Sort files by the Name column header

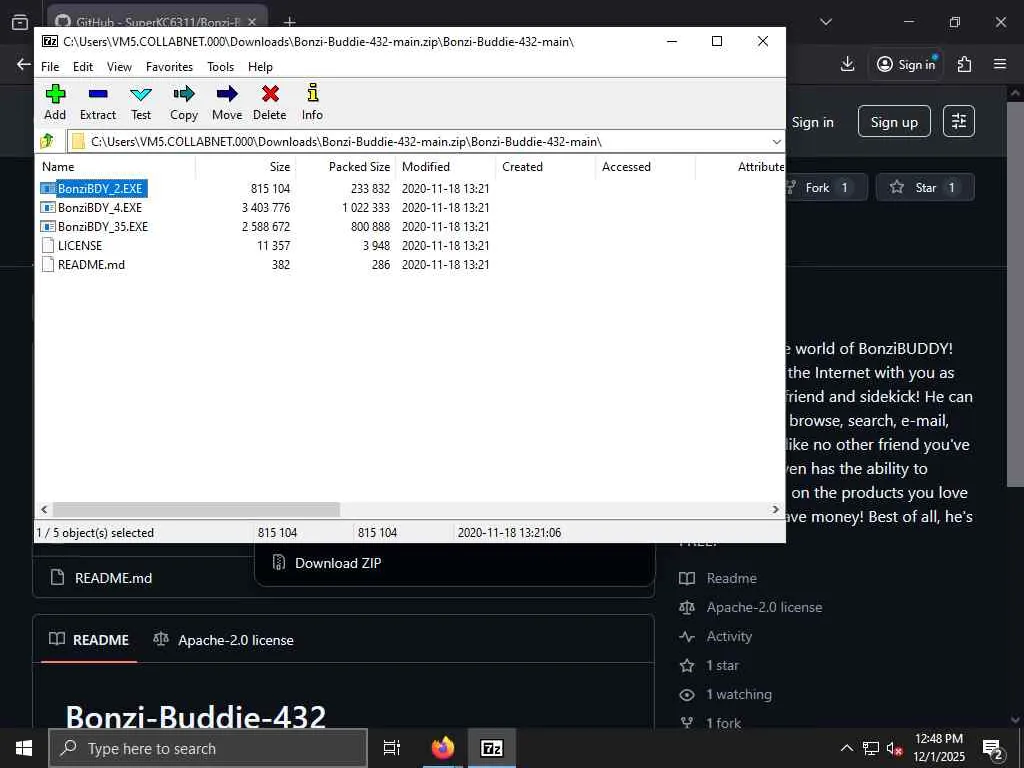tap(116, 167)
